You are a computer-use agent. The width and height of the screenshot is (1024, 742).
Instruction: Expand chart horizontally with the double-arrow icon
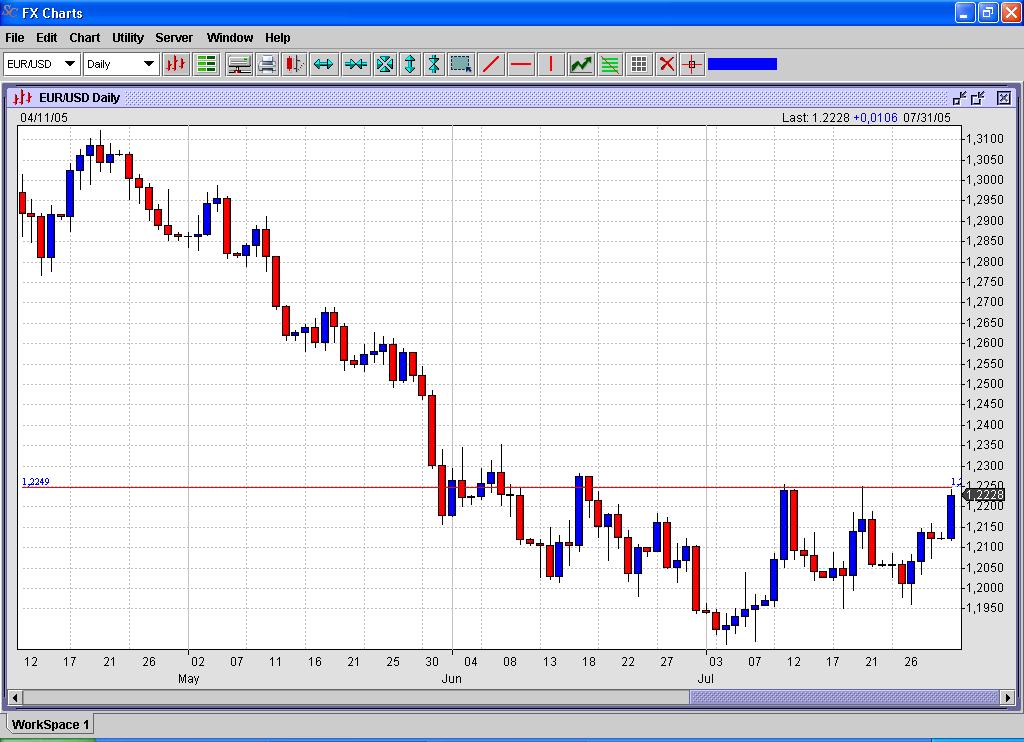click(x=323, y=64)
